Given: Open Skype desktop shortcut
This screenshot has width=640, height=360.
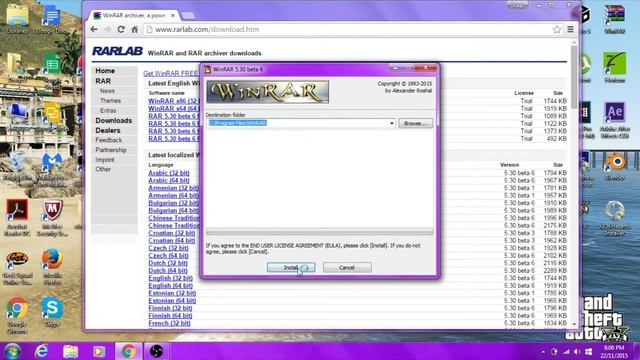Looking at the screenshot, I should 52,313.
